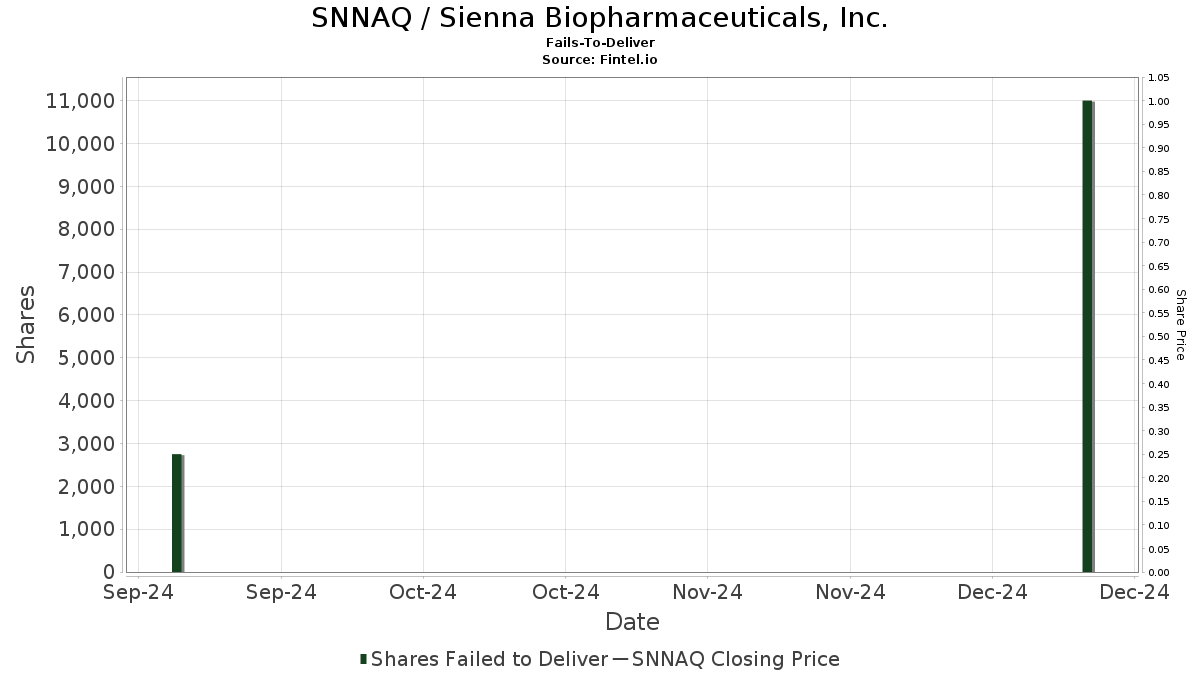The width and height of the screenshot is (1200, 675).
Task: Click the Shares axis title
Action: click(x=27, y=325)
